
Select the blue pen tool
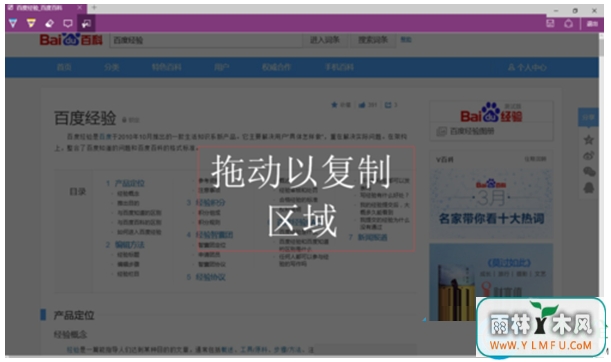coord(13,23)
